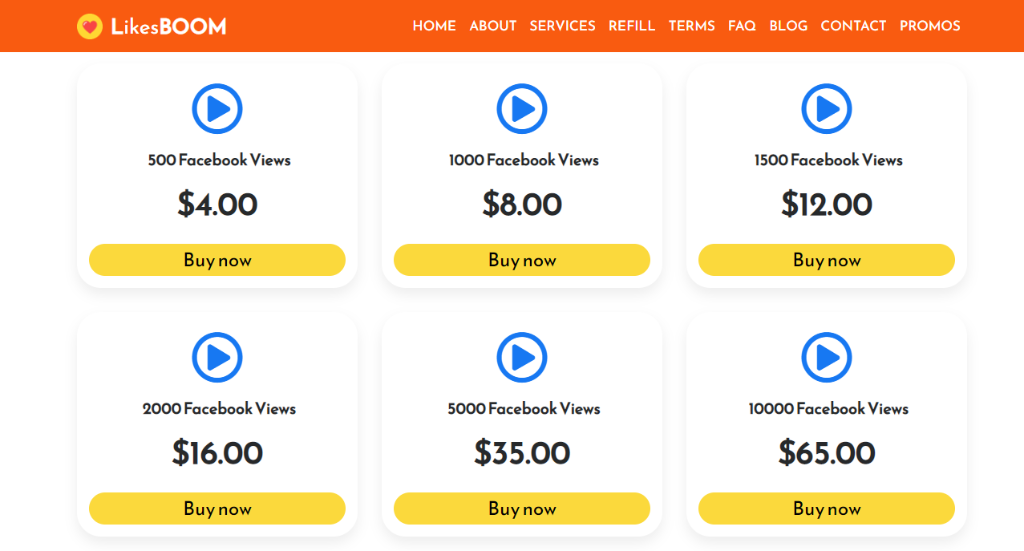Image resolution: width=1024 pixels, height=551 pixels.
Task: Open the HOME menu item
Action: coord(434,26)
